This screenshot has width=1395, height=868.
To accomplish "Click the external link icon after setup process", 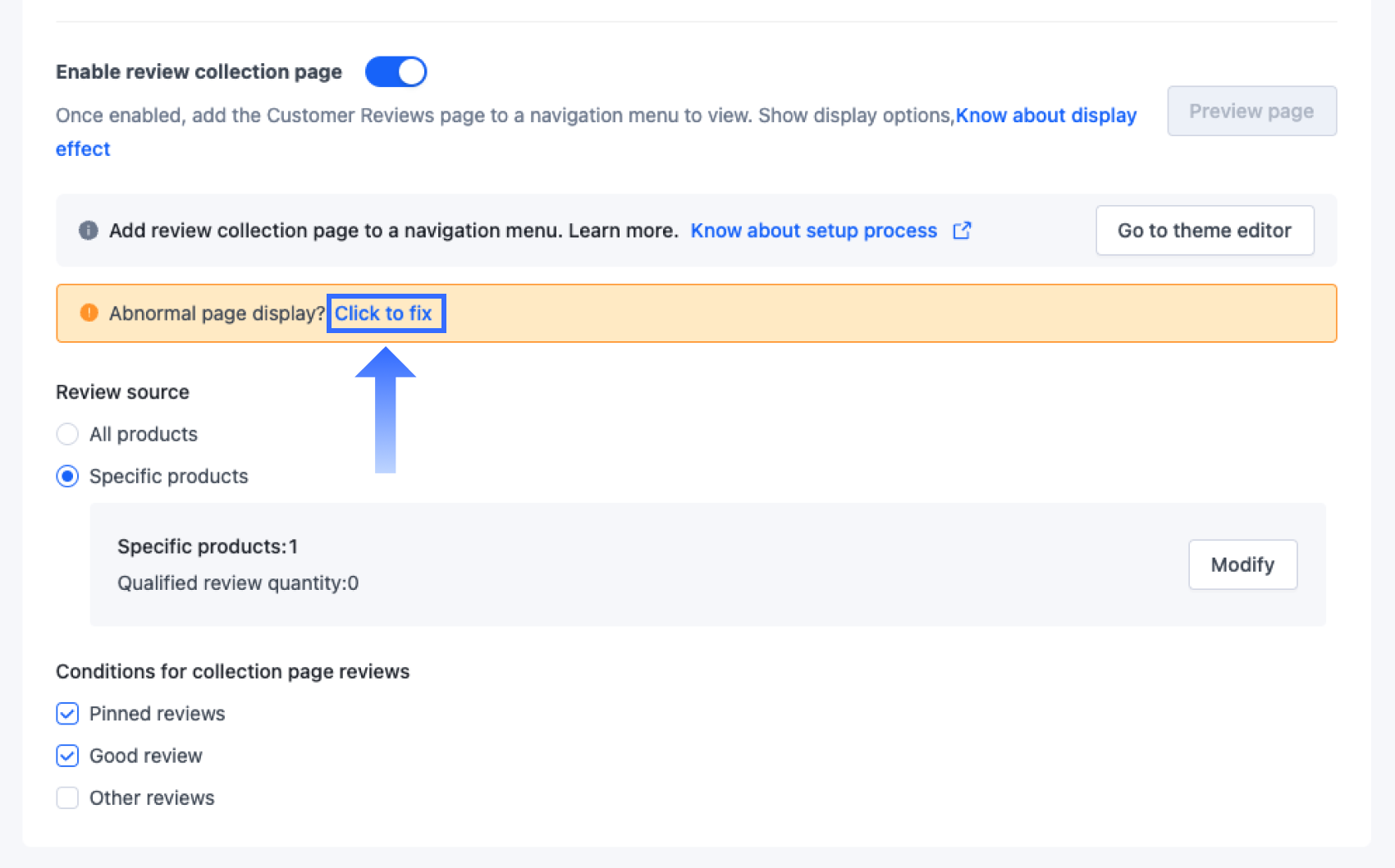I will [x=962, y=231].
